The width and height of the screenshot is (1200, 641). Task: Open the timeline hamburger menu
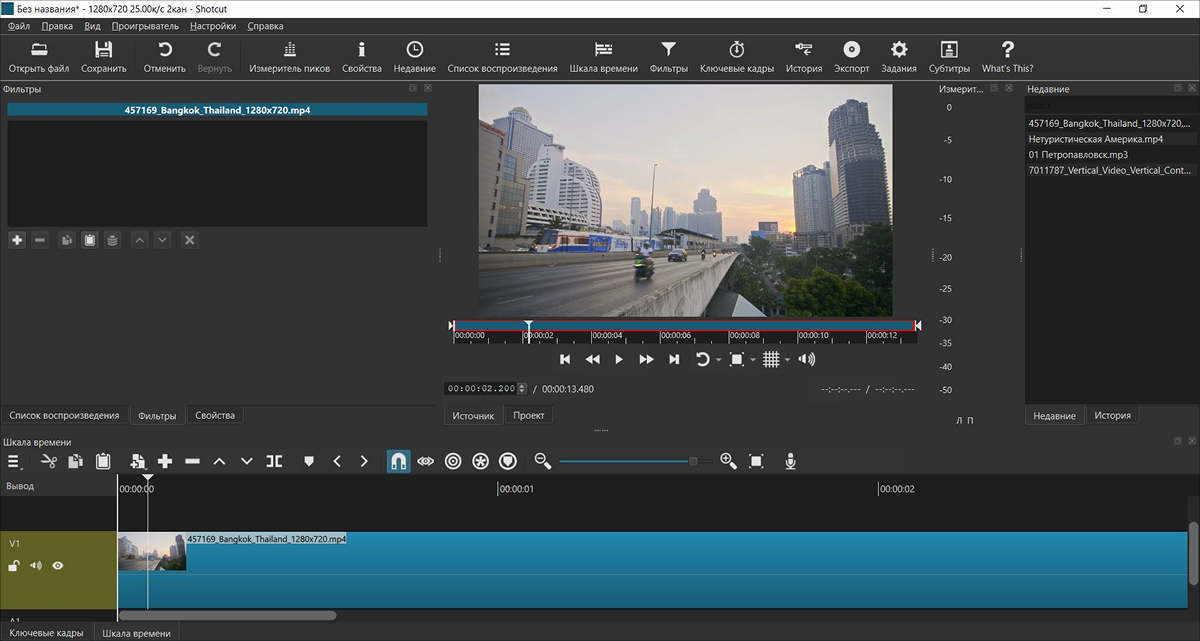tap(15, 461)
